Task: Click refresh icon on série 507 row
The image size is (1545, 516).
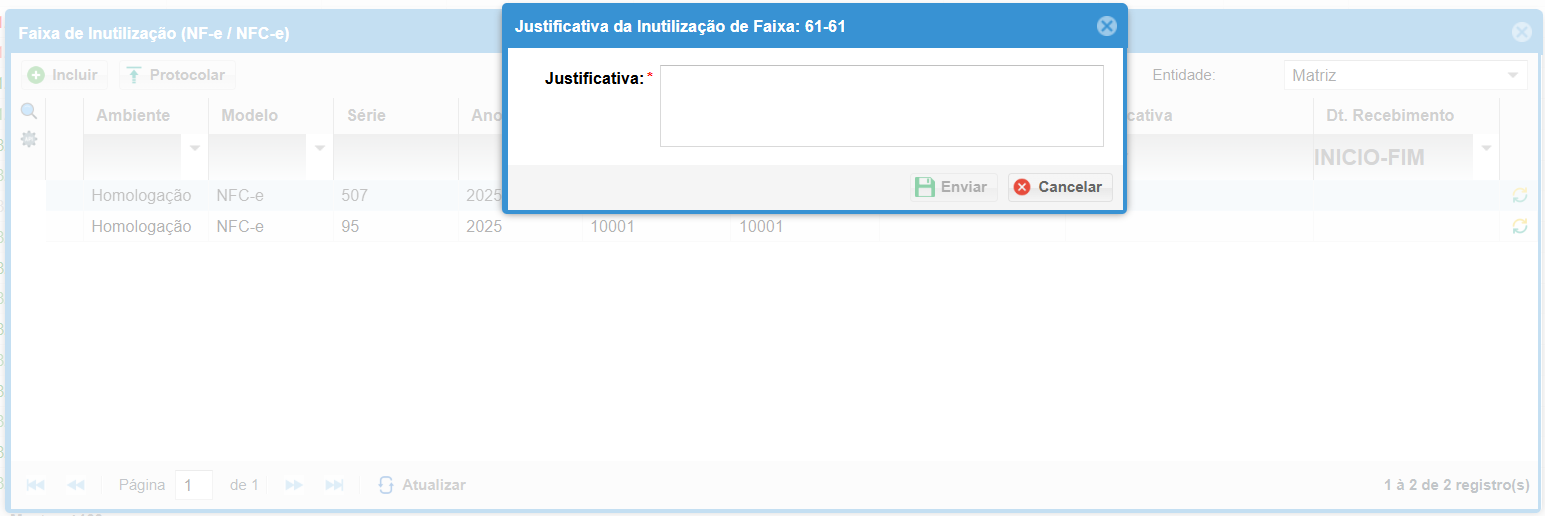Action: pos(1520,196)
